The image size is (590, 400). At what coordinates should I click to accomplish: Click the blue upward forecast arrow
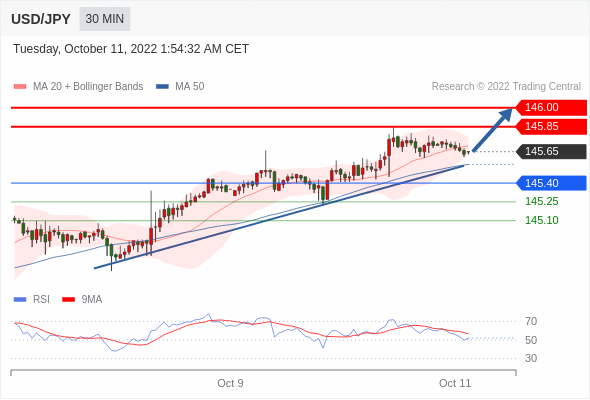pos(492,130)
